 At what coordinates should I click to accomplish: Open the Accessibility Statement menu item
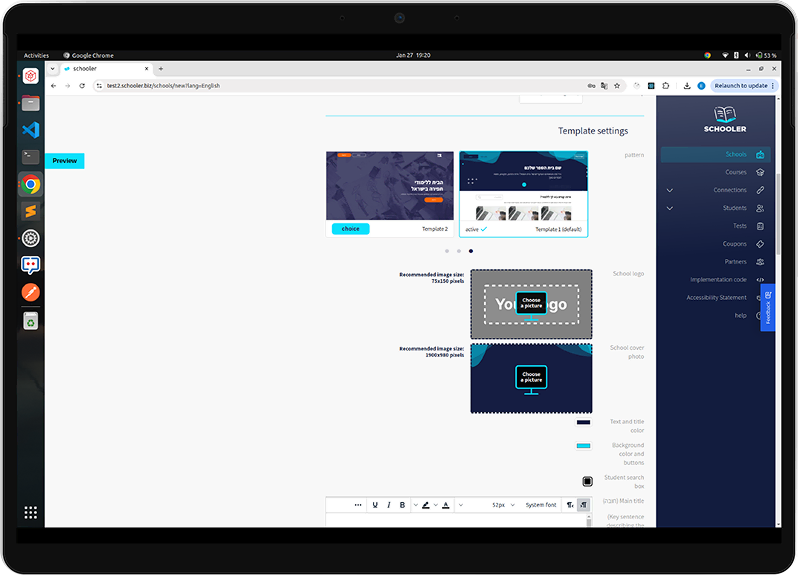click(x=716, y=297)
